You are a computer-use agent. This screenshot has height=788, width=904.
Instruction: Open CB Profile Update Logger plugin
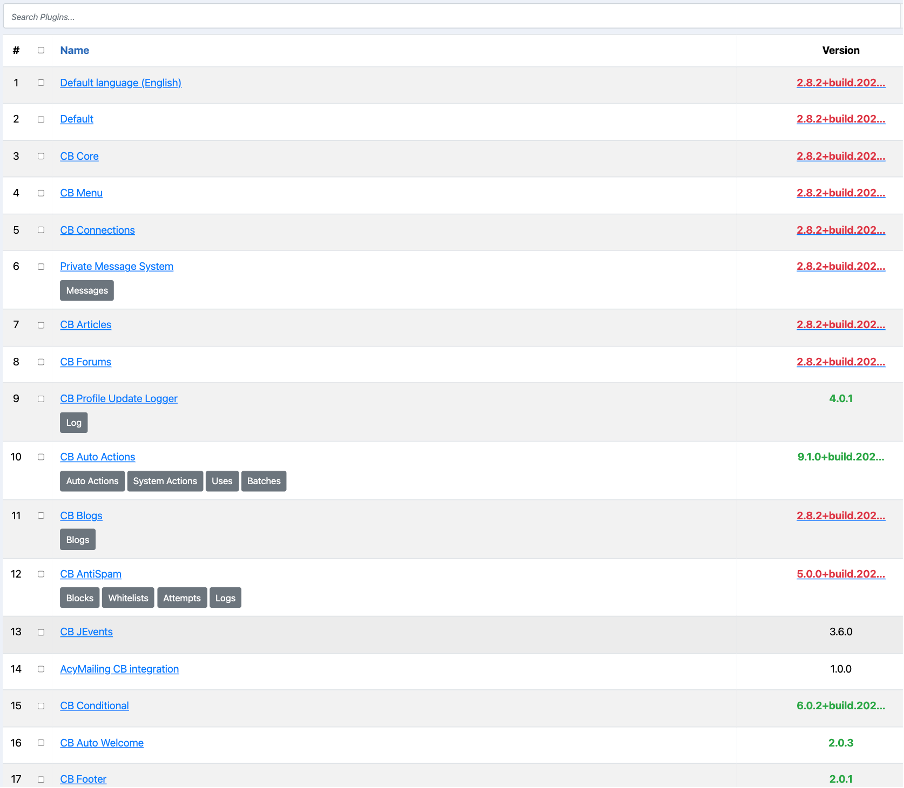click(x=119, y=398)
